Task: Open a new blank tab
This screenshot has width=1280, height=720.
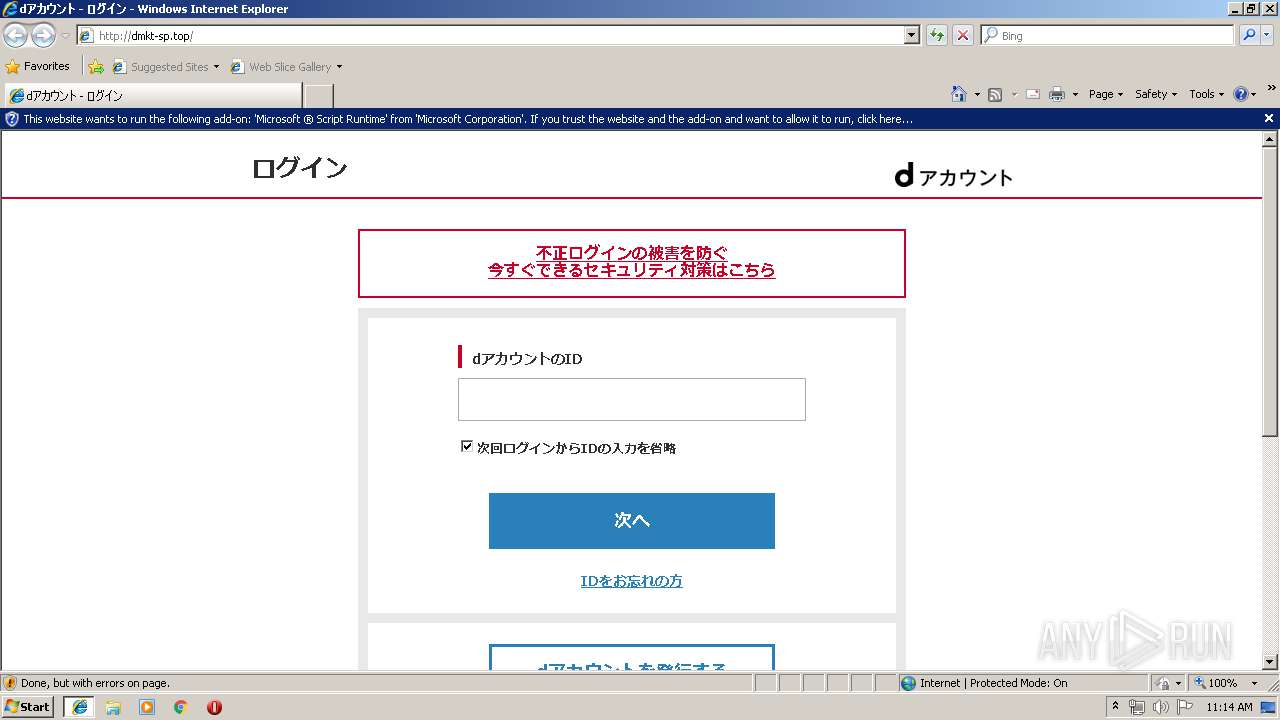Action: pyautogui.click(x=318, y=95)
